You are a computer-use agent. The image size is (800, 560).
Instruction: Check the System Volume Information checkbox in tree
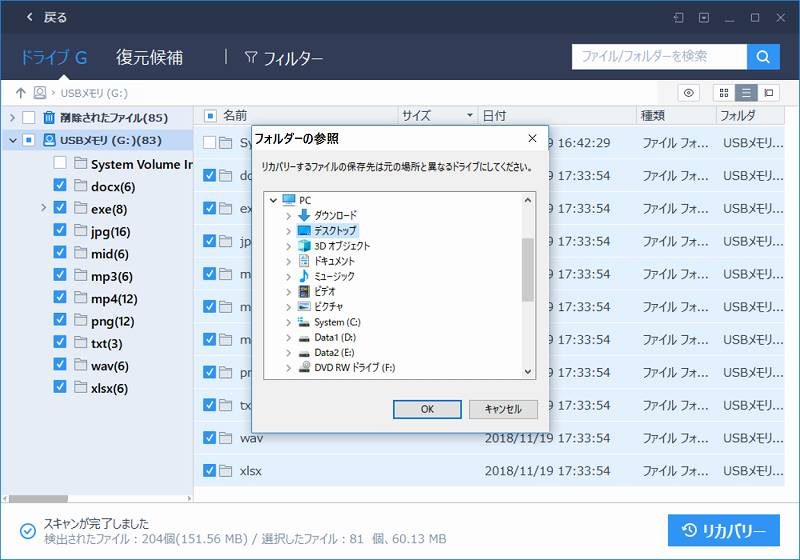pyautogui.click(x=59, y=163)
